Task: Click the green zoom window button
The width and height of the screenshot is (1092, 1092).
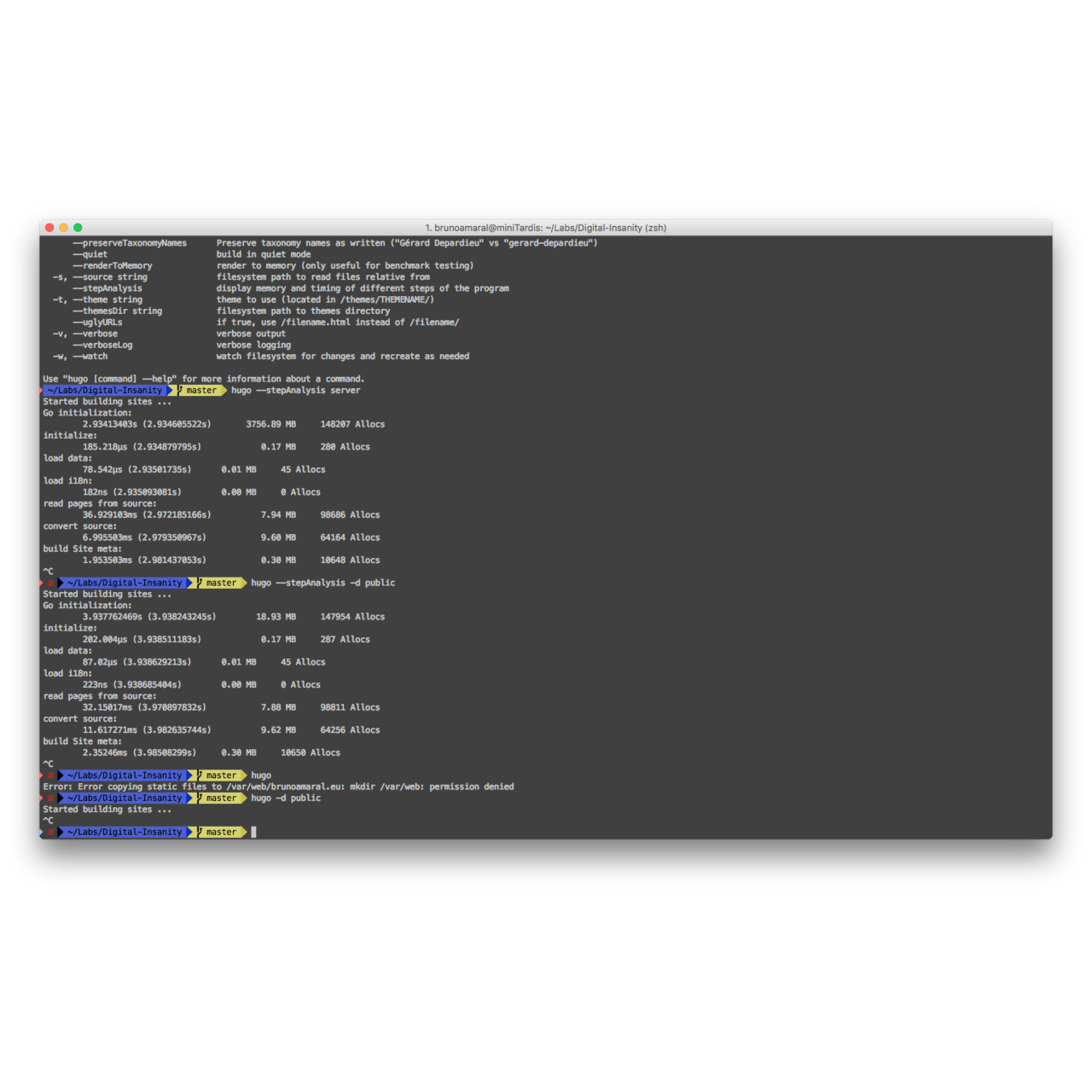Action: [x=78, y=228]
